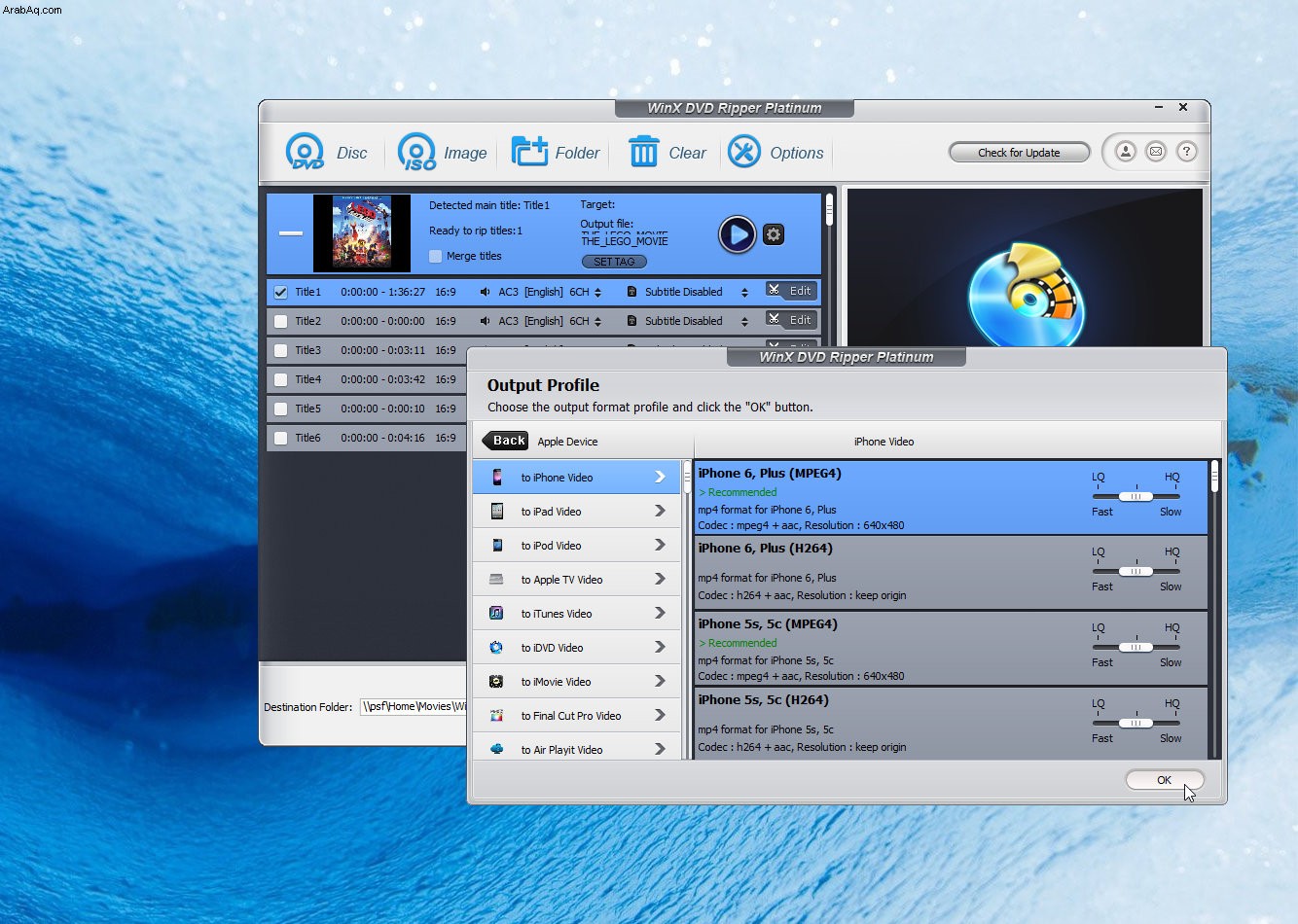This screenshot has width=1298, height=924.
Task: Expand to iPod Video chevron
Action: pos(660,545)
